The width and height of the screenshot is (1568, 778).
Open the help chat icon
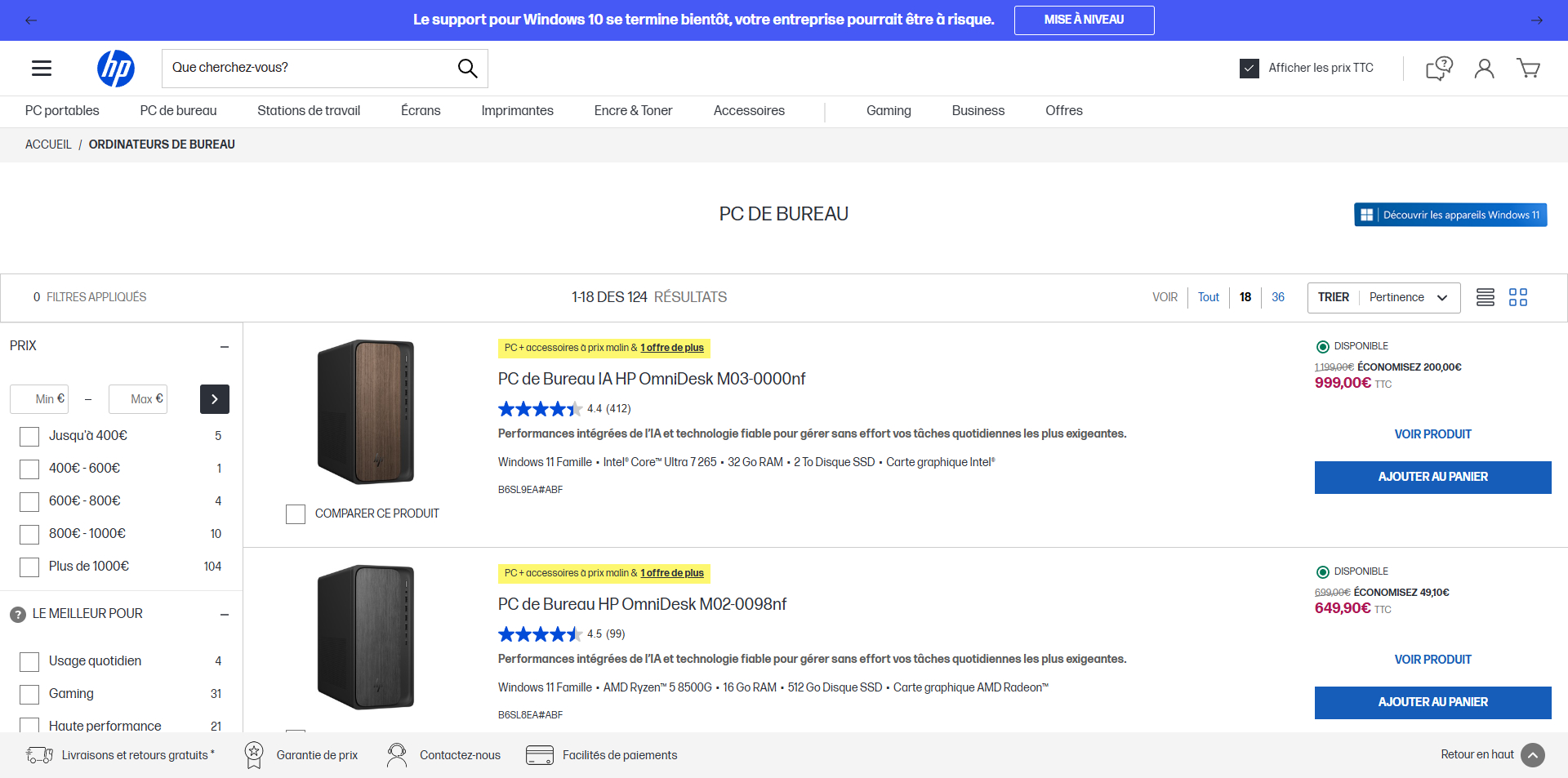coord(1439,69)
